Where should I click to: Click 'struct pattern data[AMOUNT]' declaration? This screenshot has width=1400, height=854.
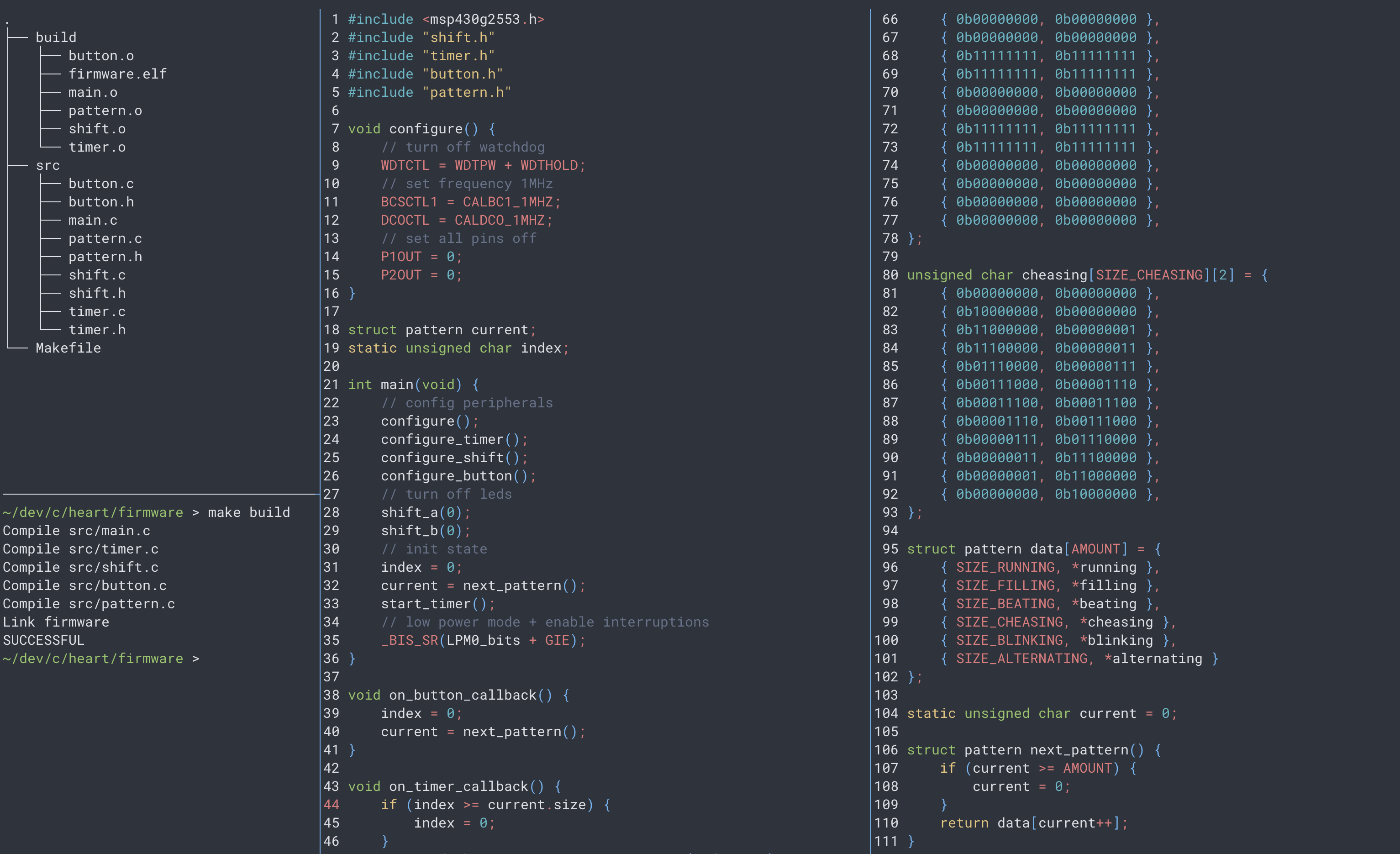pyautogui.click(x=1033, y=549)
